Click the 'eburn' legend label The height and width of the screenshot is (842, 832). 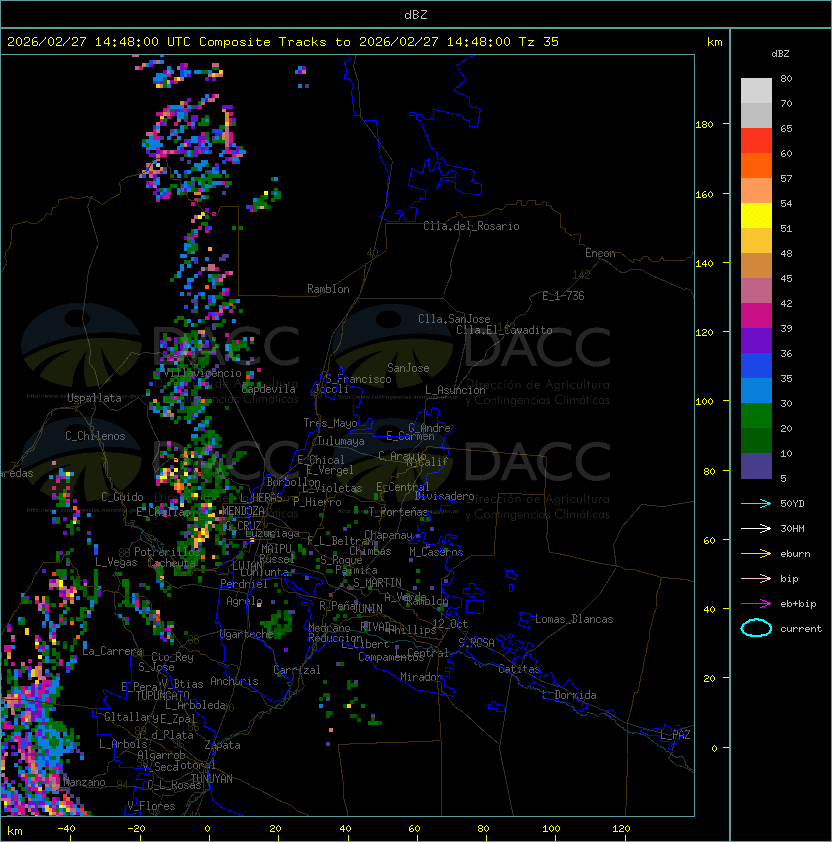point(795,554)
